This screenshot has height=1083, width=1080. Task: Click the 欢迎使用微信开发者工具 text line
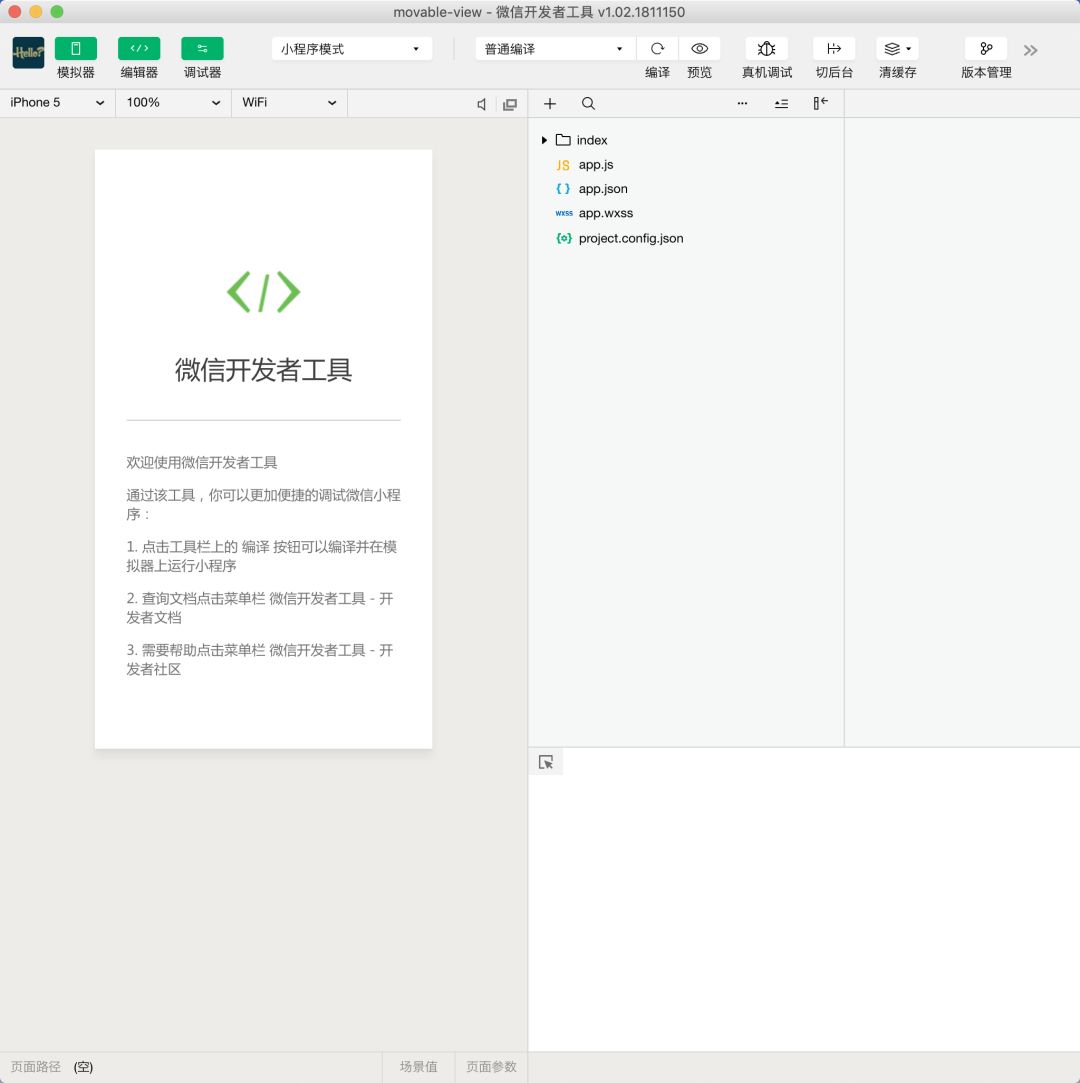(202, 462)
